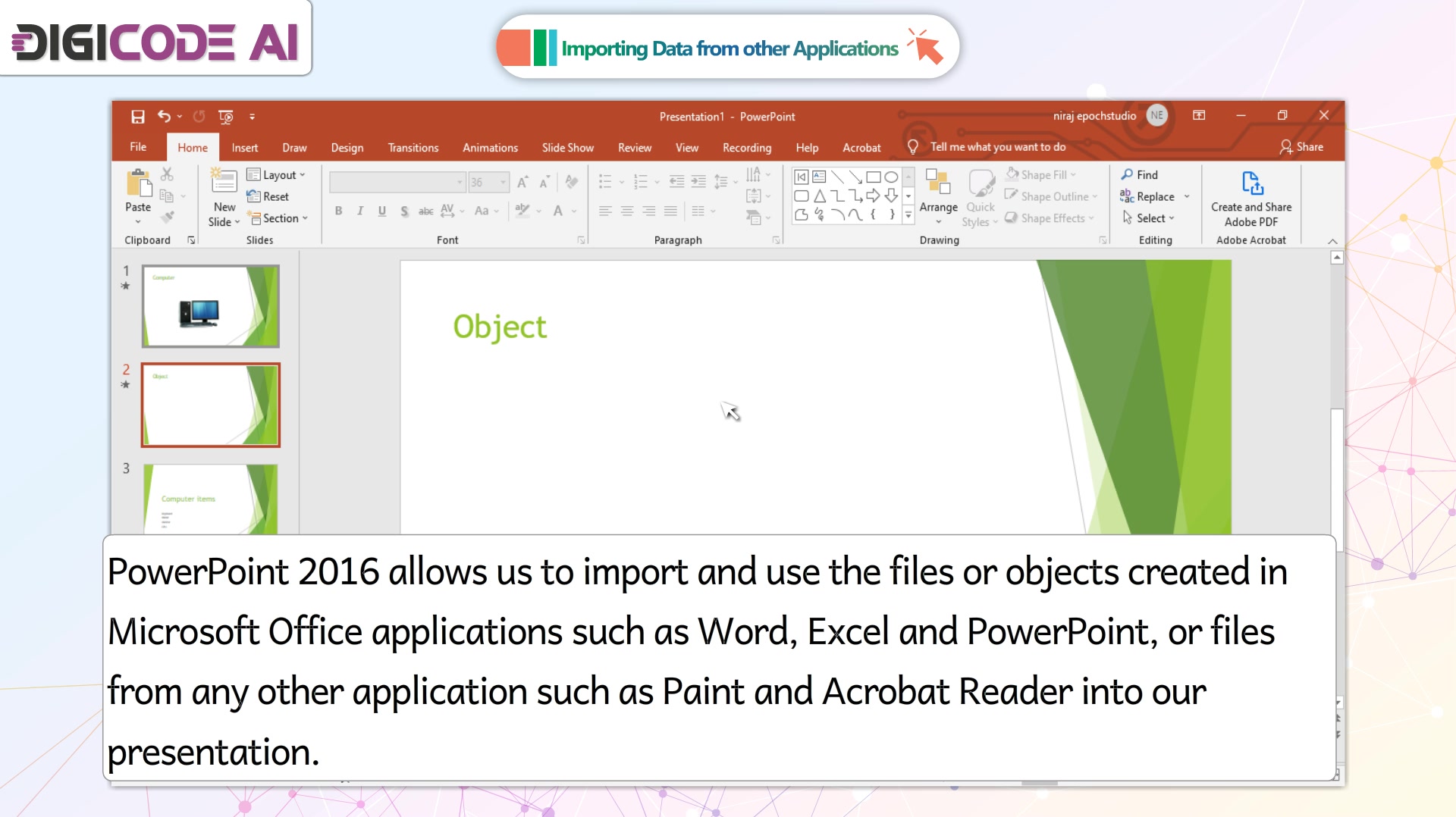
Task: Open the Layout dropdown
Action: 276,174
